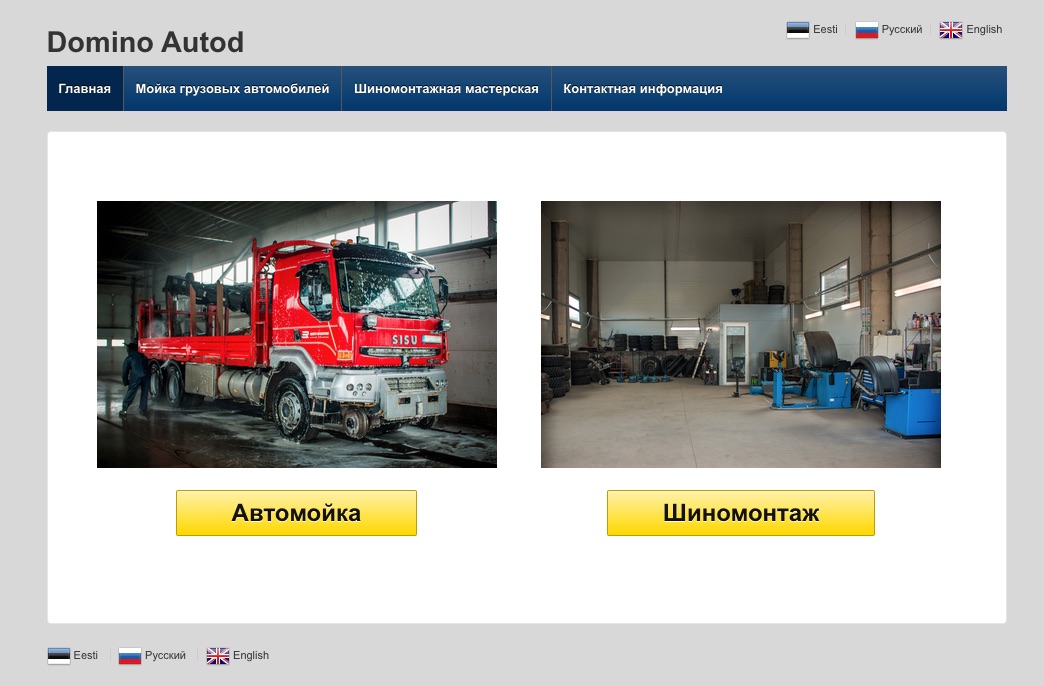
Task: Switch to Eesti via footer link
Action: [x=85, y=655]
